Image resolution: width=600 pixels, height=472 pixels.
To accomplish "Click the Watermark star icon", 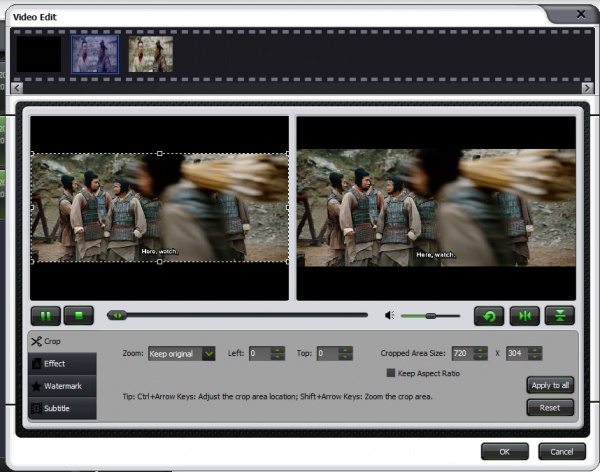I will [36, 386].
